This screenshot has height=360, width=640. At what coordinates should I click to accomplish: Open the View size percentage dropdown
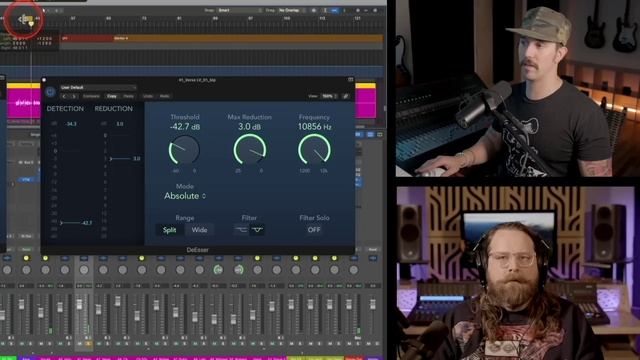coord(329,96)
